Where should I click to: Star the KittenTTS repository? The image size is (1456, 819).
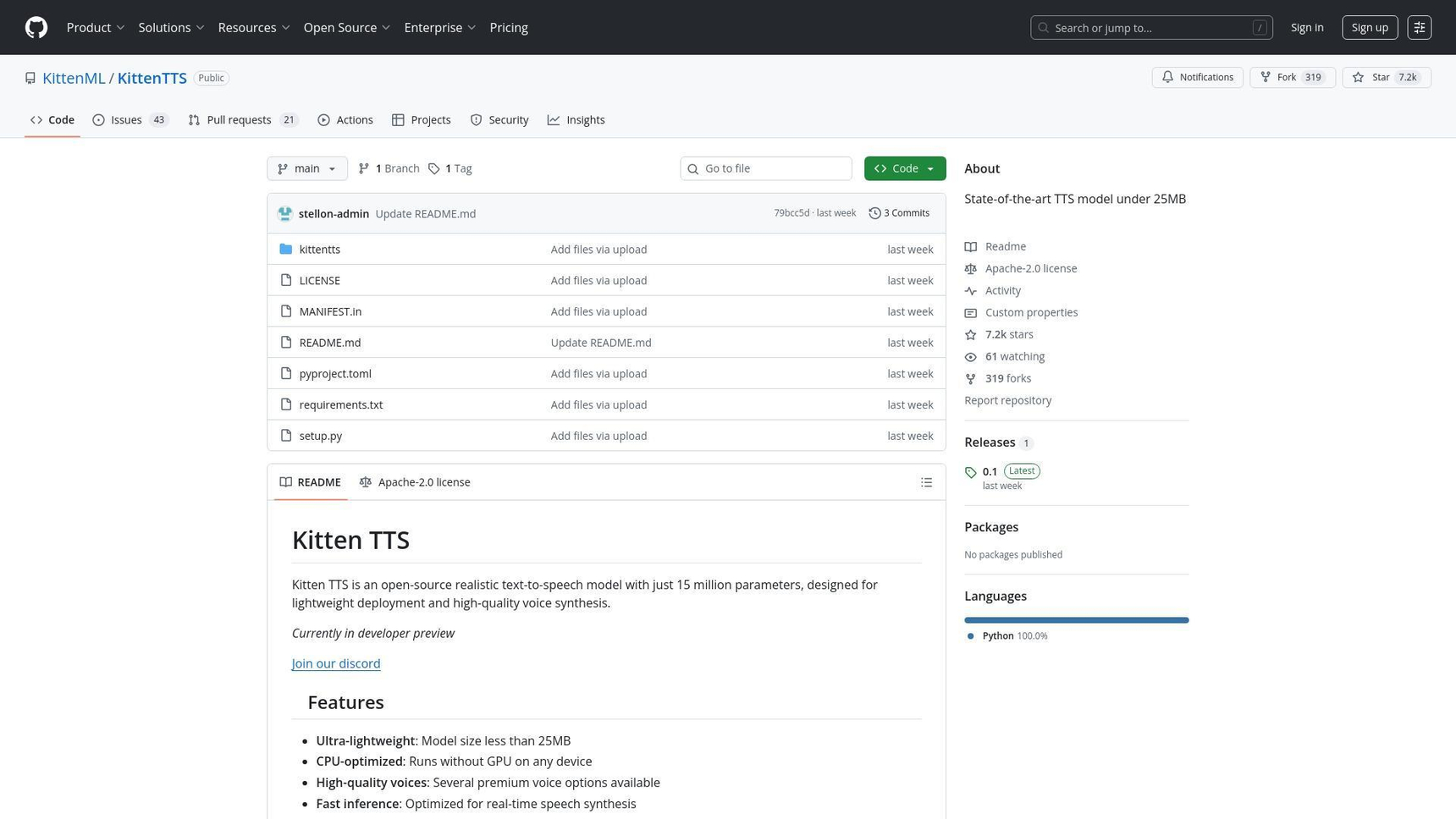pyautogui.click(x=1386, y=78)
